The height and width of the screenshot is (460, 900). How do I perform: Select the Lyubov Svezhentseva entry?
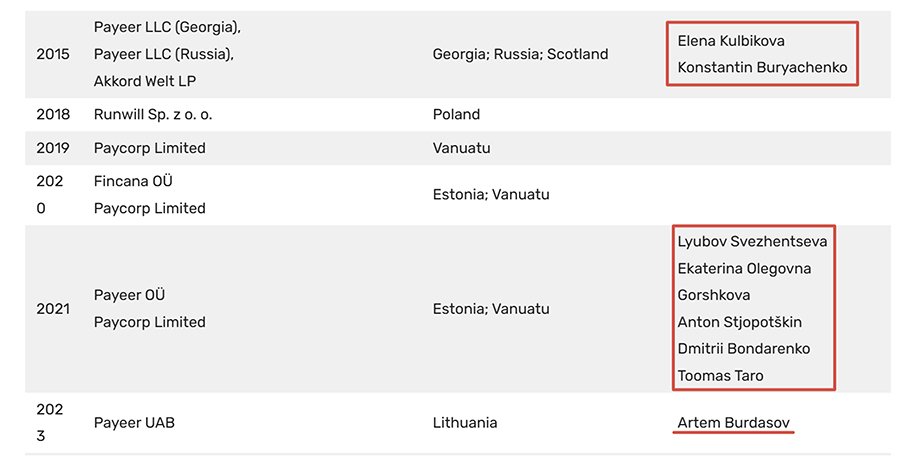pyautogui.click(x=752, y=241)
